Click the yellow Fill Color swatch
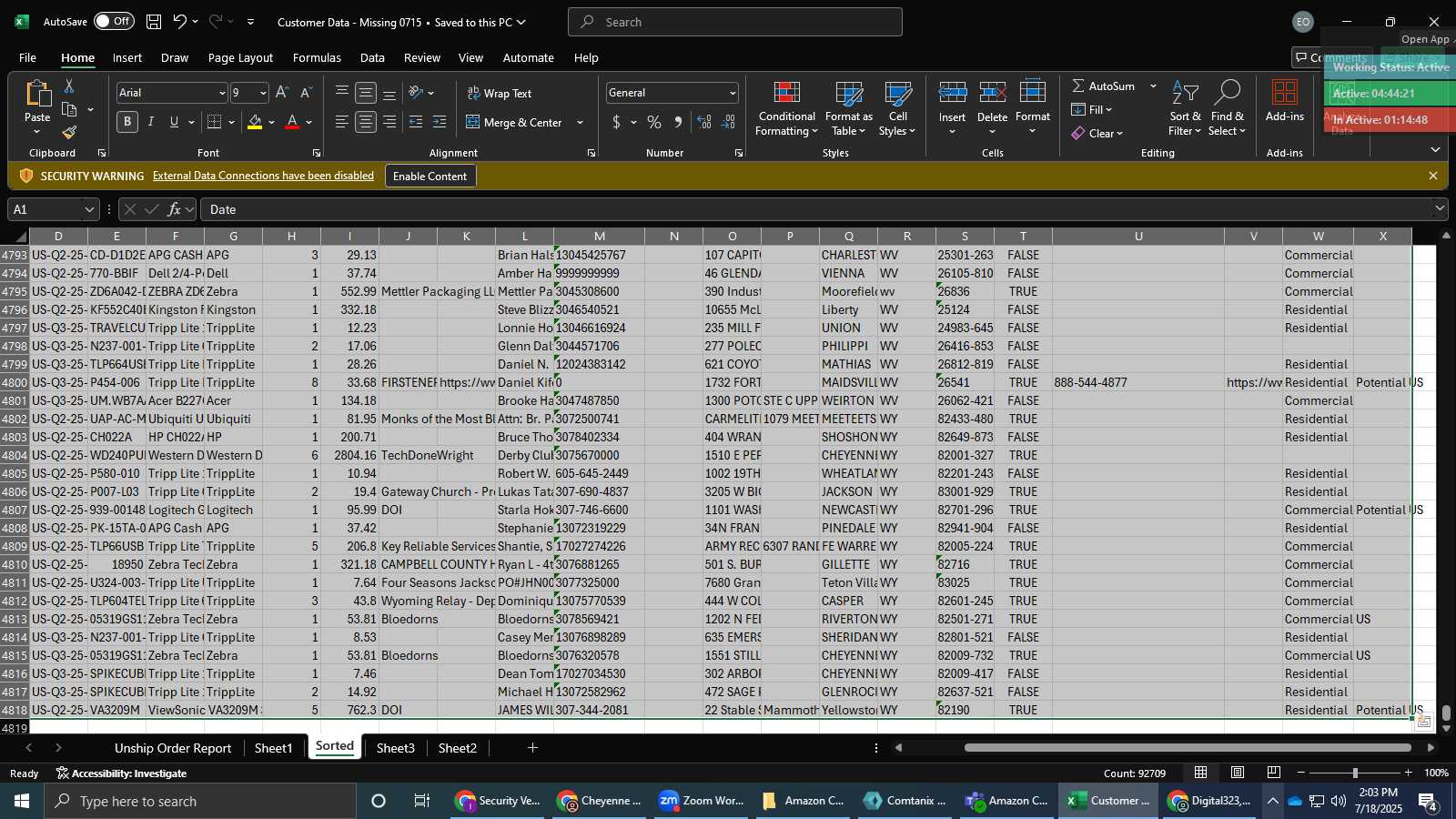Image resolution: width=1456 pixels, height=819 pixels. pyautogui.click(x=255, y=122)
